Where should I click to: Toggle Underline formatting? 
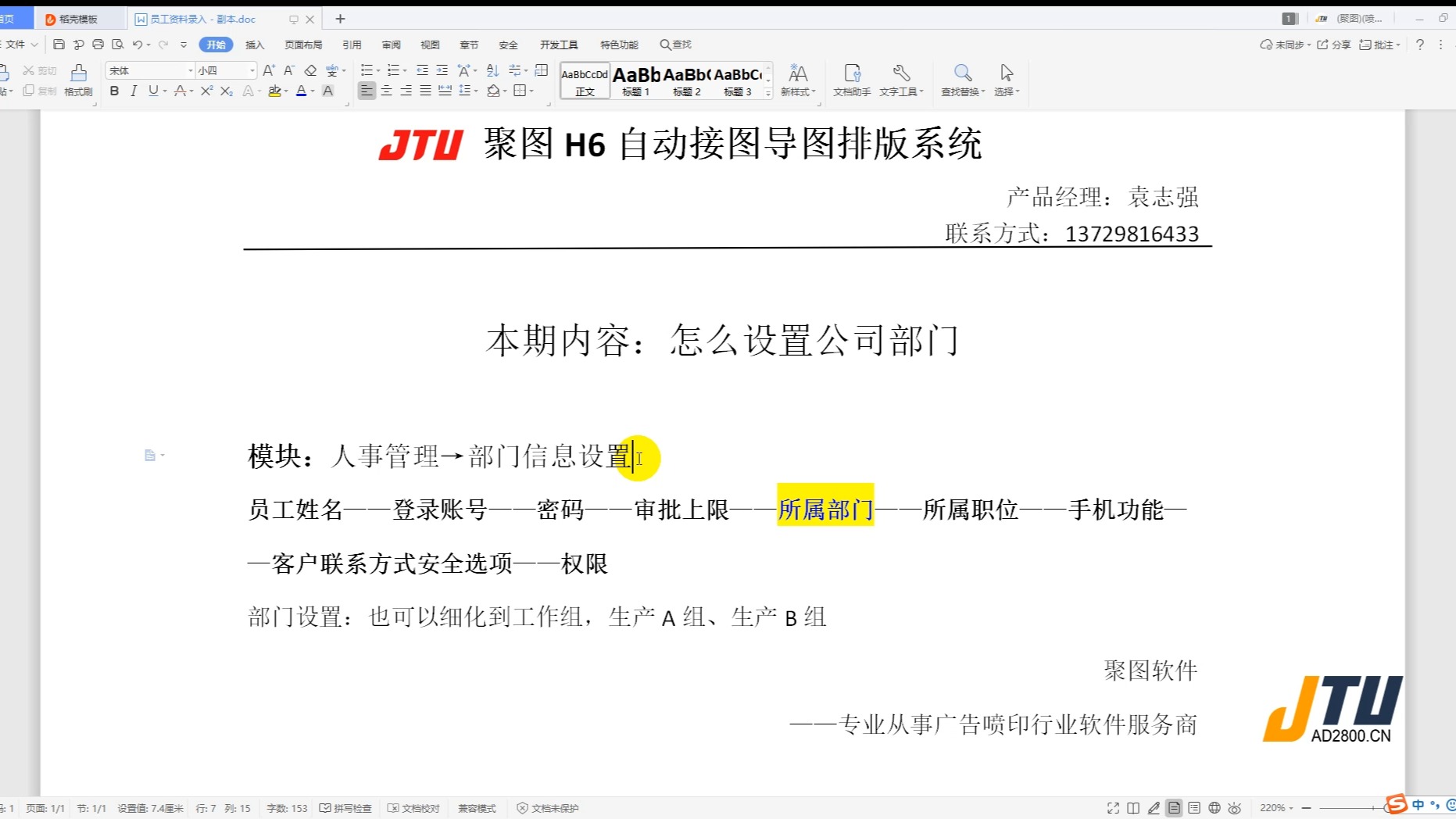[153, 91]
